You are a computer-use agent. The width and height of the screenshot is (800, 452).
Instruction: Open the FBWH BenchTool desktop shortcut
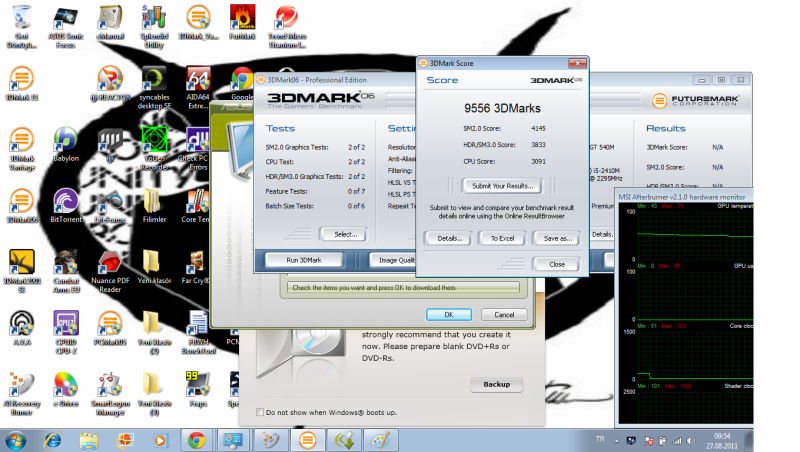click(x=198, y=333)
